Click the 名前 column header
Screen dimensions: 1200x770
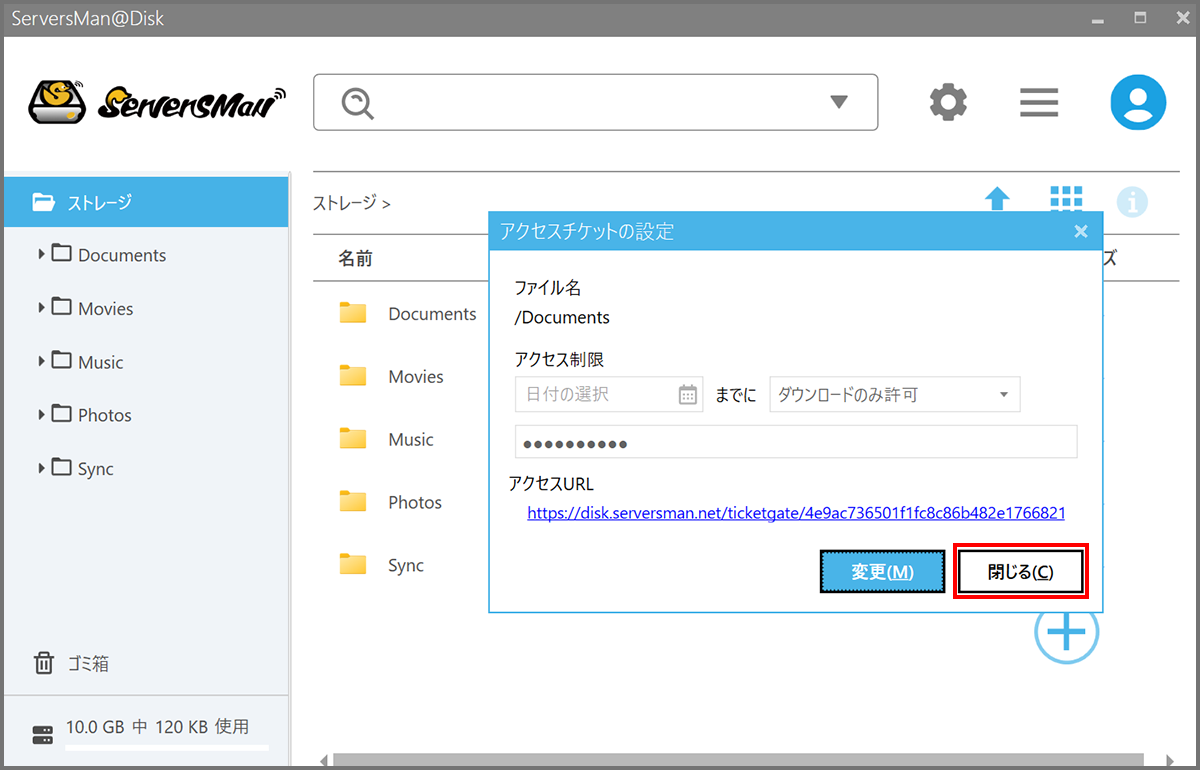pyautogui.click(x=355, y=259)
